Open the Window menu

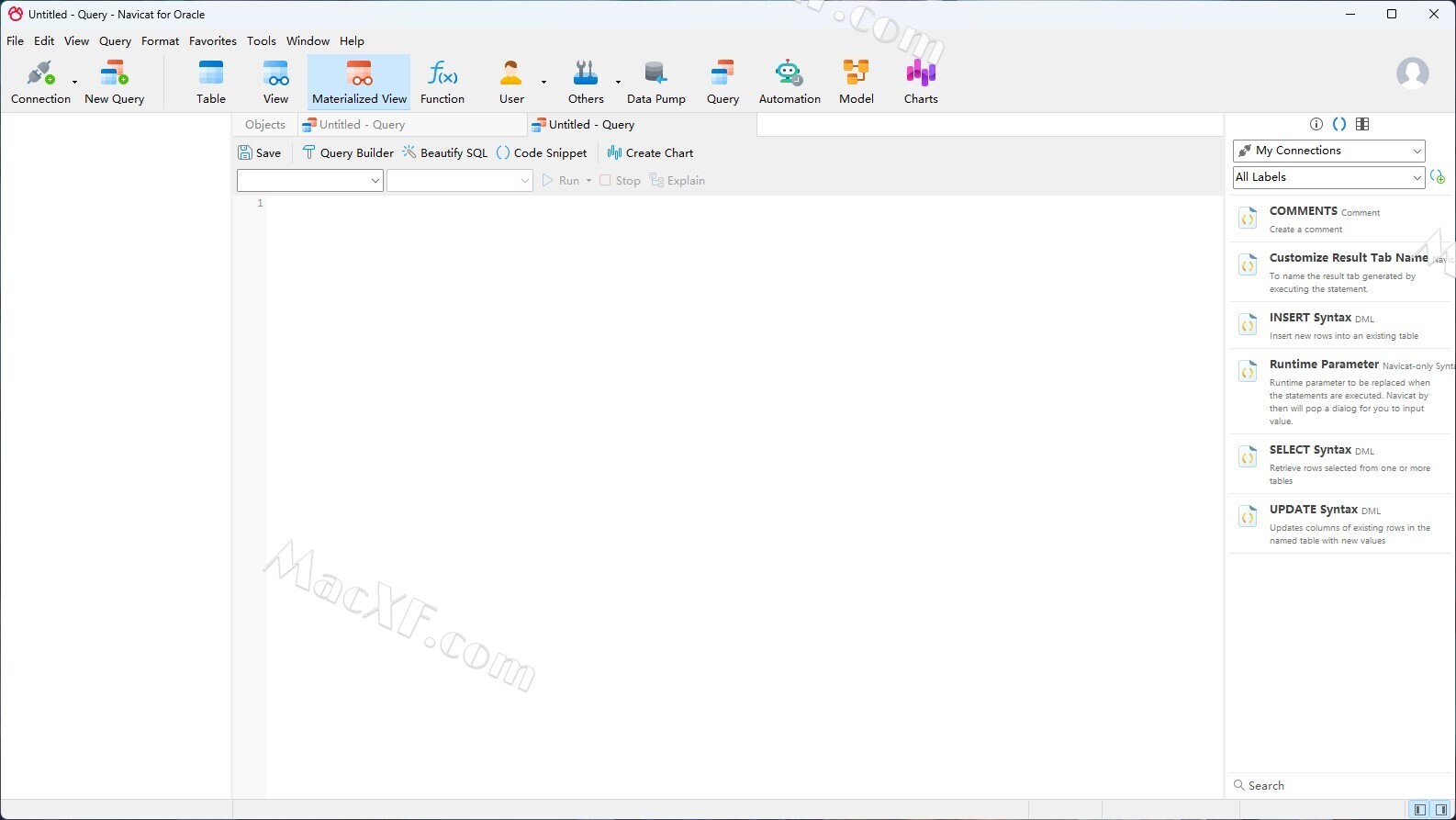pyautogui.click(x=308, y=41)
